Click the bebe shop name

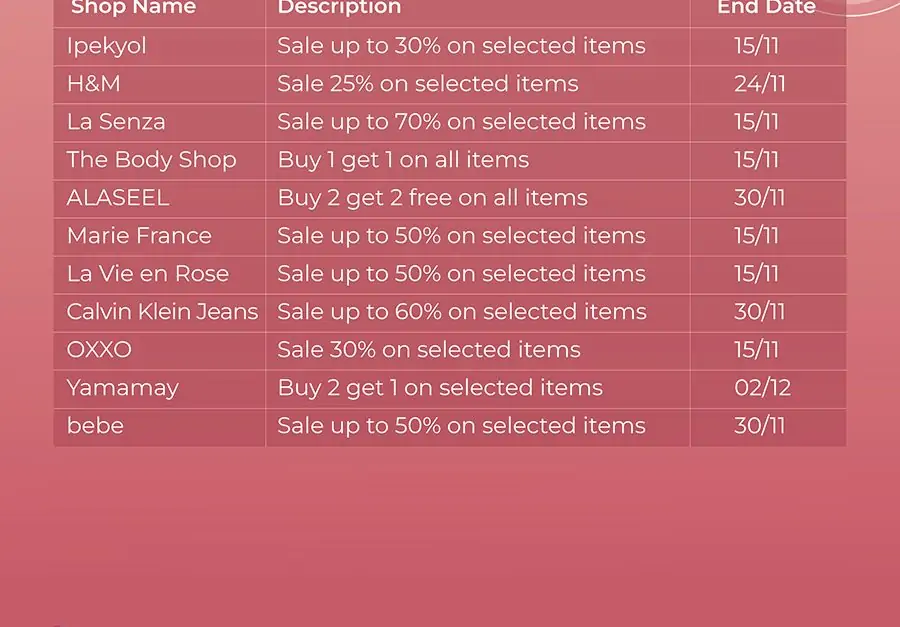click(95, 426)
